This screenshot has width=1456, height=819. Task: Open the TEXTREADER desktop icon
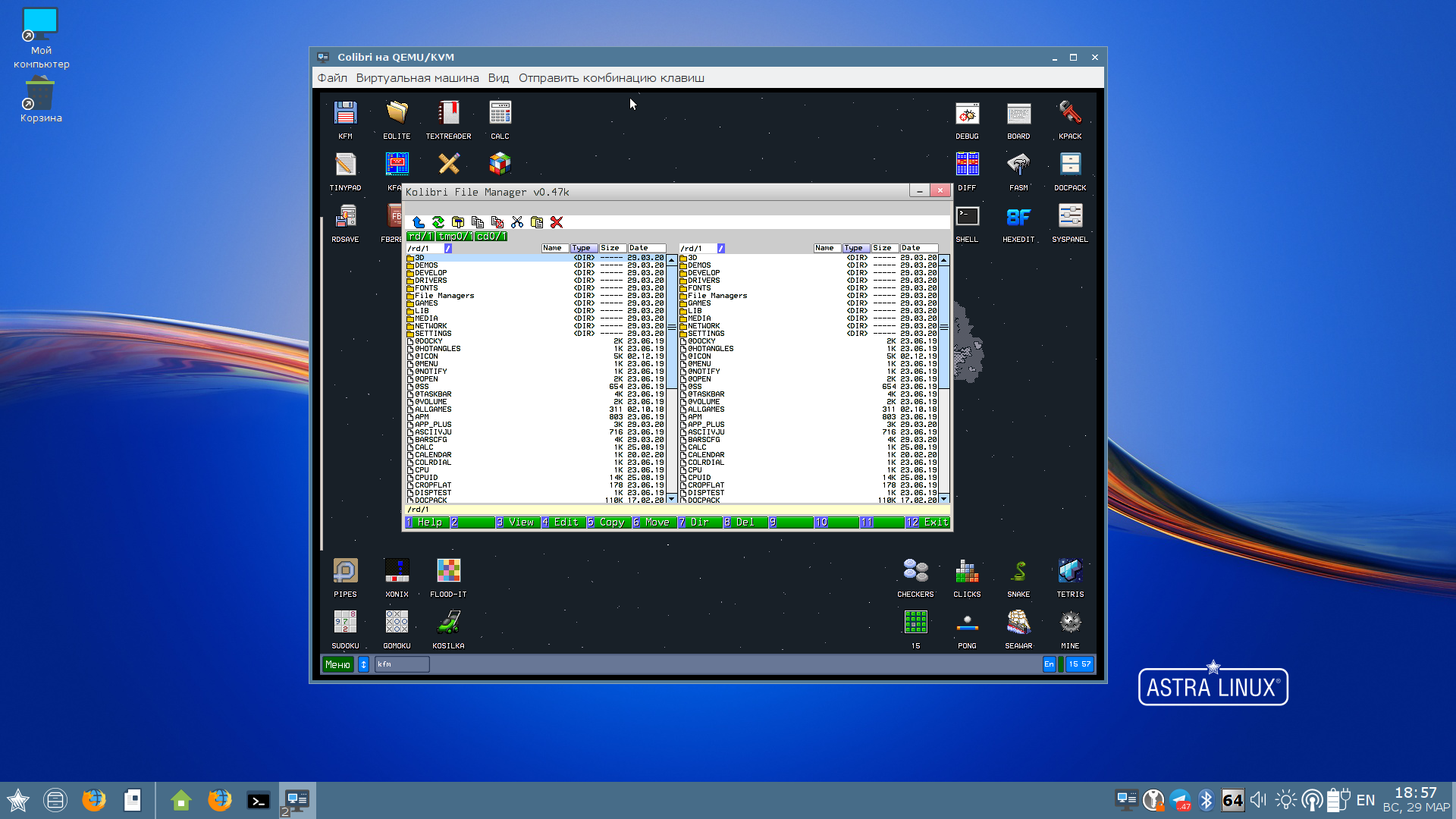point(448,114)
